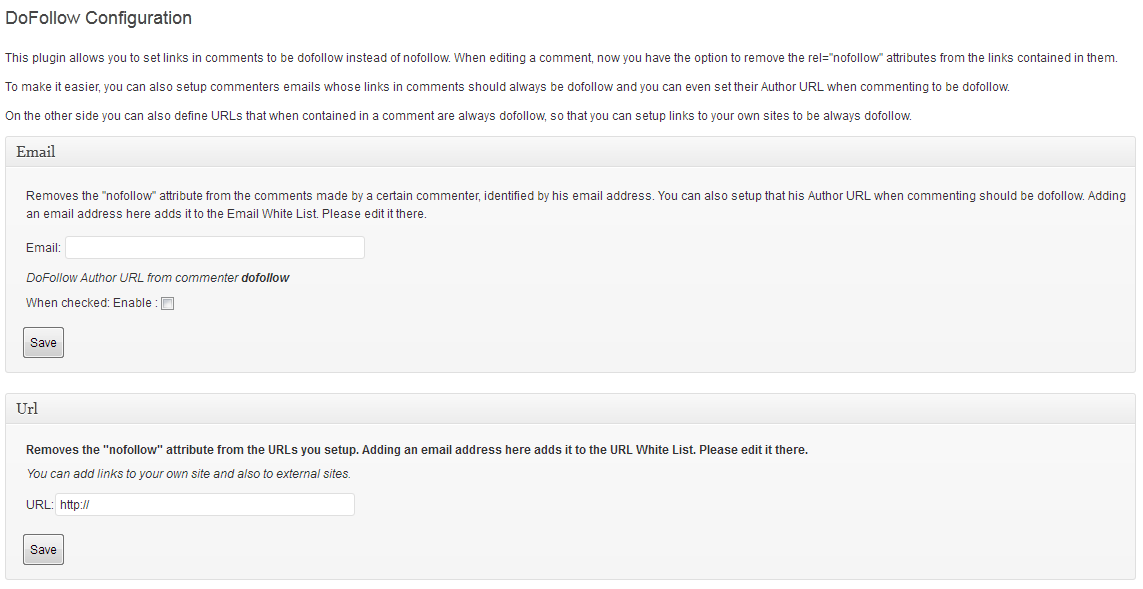Click the Email address input field

point(214,248)
